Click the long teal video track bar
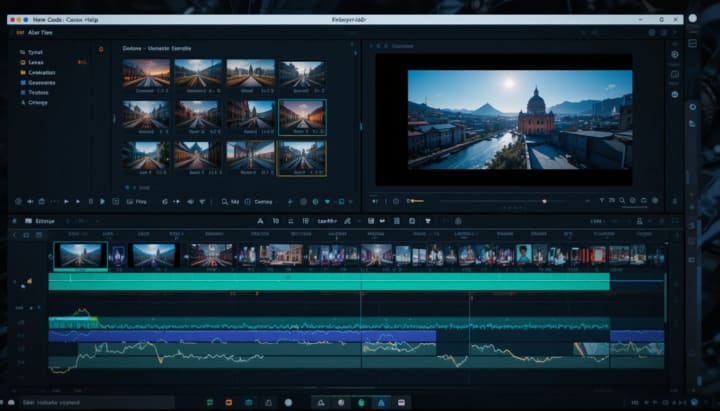 (x=329, y=282)
